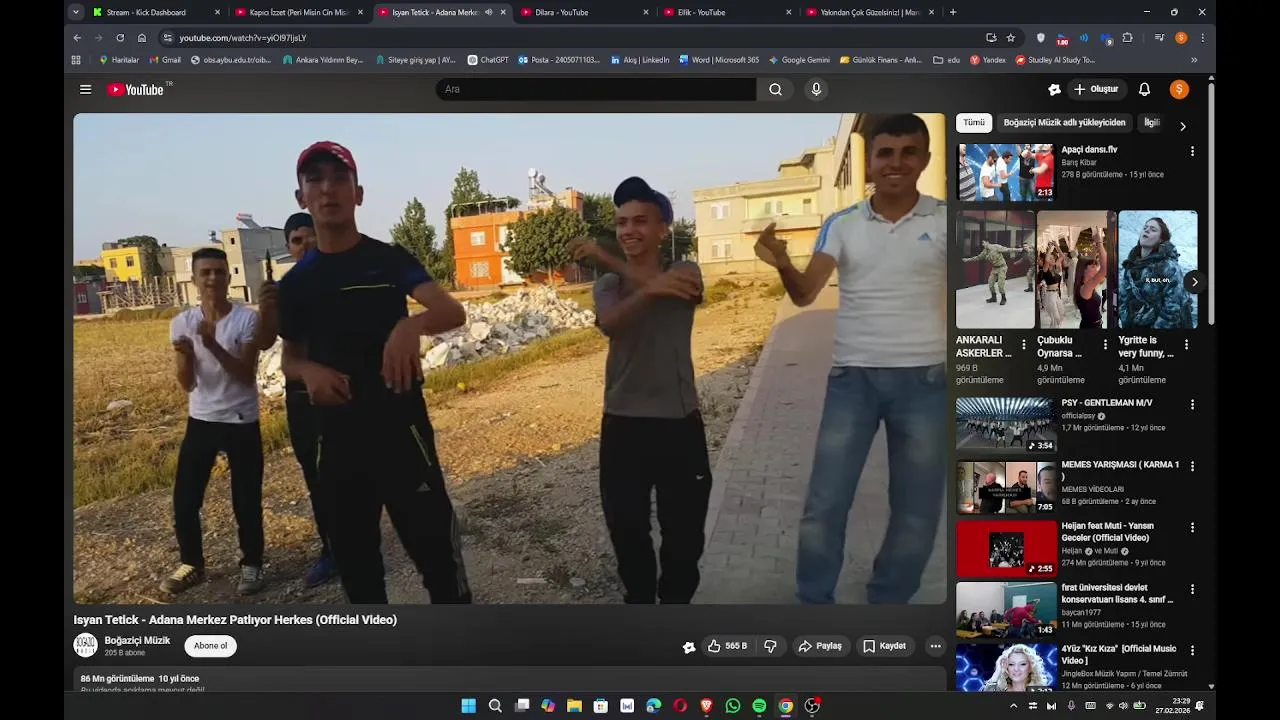Open Chrome three-dot menu
Image resolution: width=1280 pixels, height=720 pixels.
1202,37
